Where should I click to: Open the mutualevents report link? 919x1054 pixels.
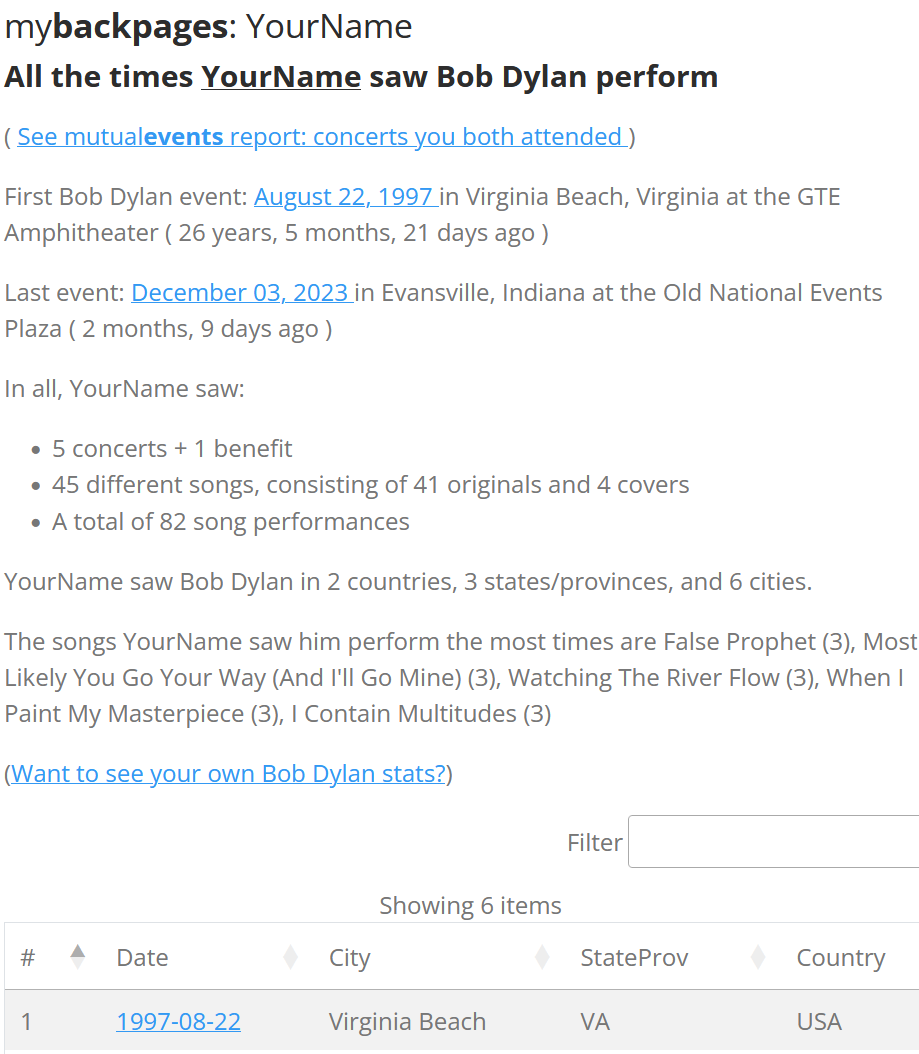click(322, 136)
